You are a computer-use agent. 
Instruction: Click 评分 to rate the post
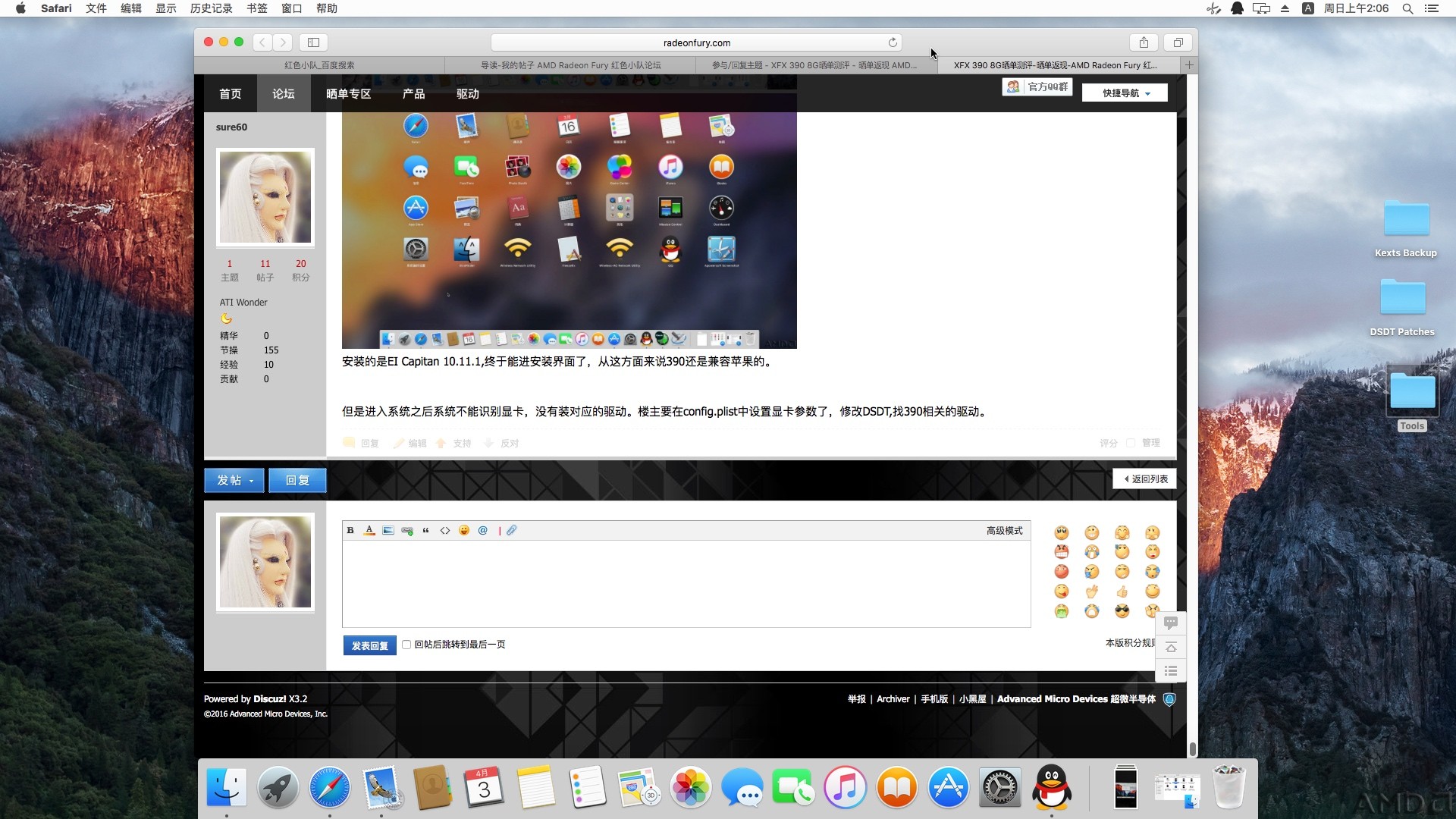[x=1109, y=444]
